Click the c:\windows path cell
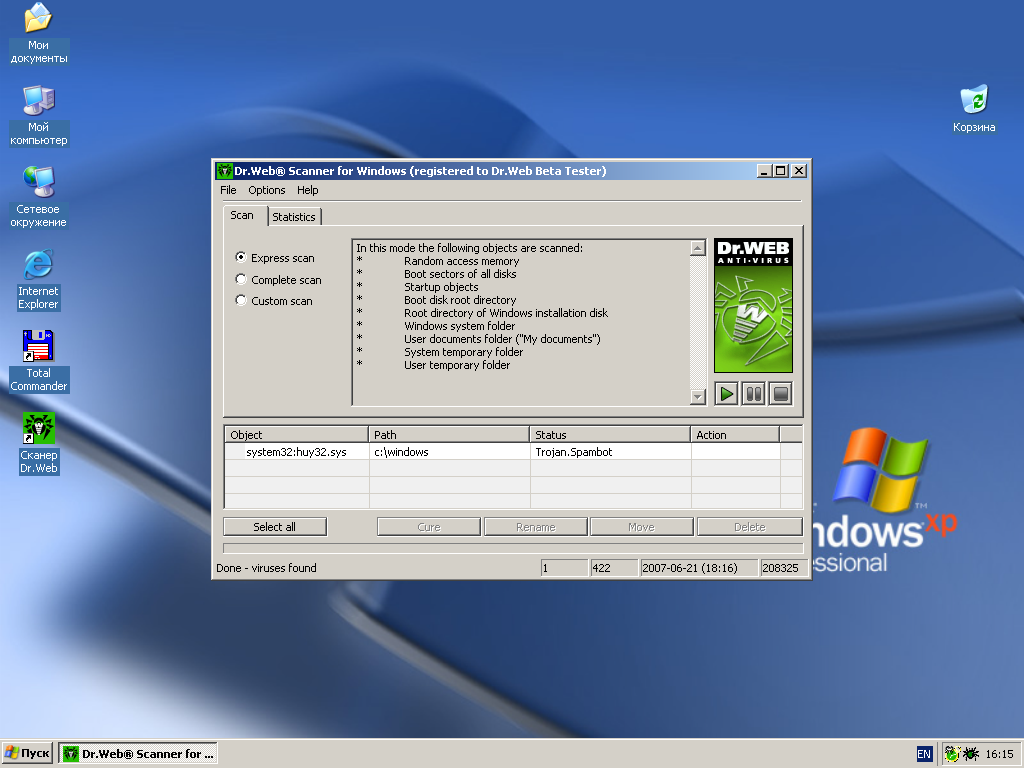The height and width of the screenshot is (768, 1024). click(449, 452)
